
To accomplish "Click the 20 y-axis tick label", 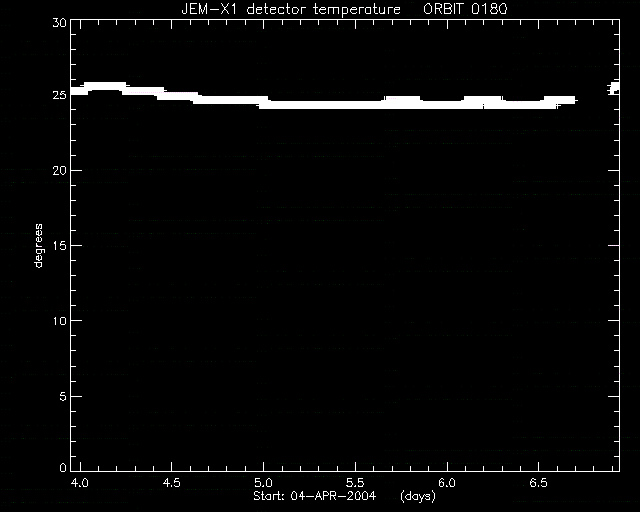I will 60,170.
